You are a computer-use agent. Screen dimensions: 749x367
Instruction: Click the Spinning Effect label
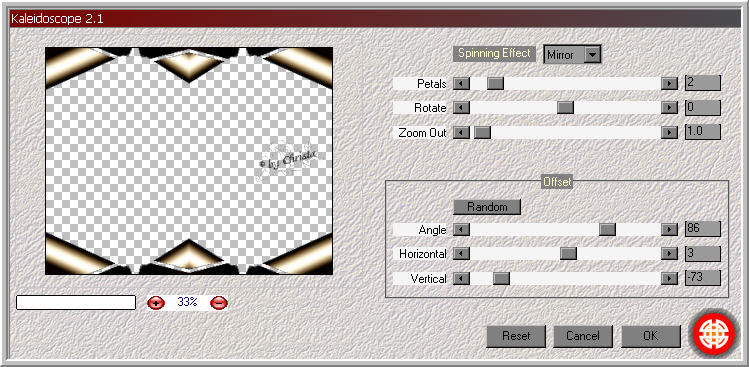click(494, 53)
